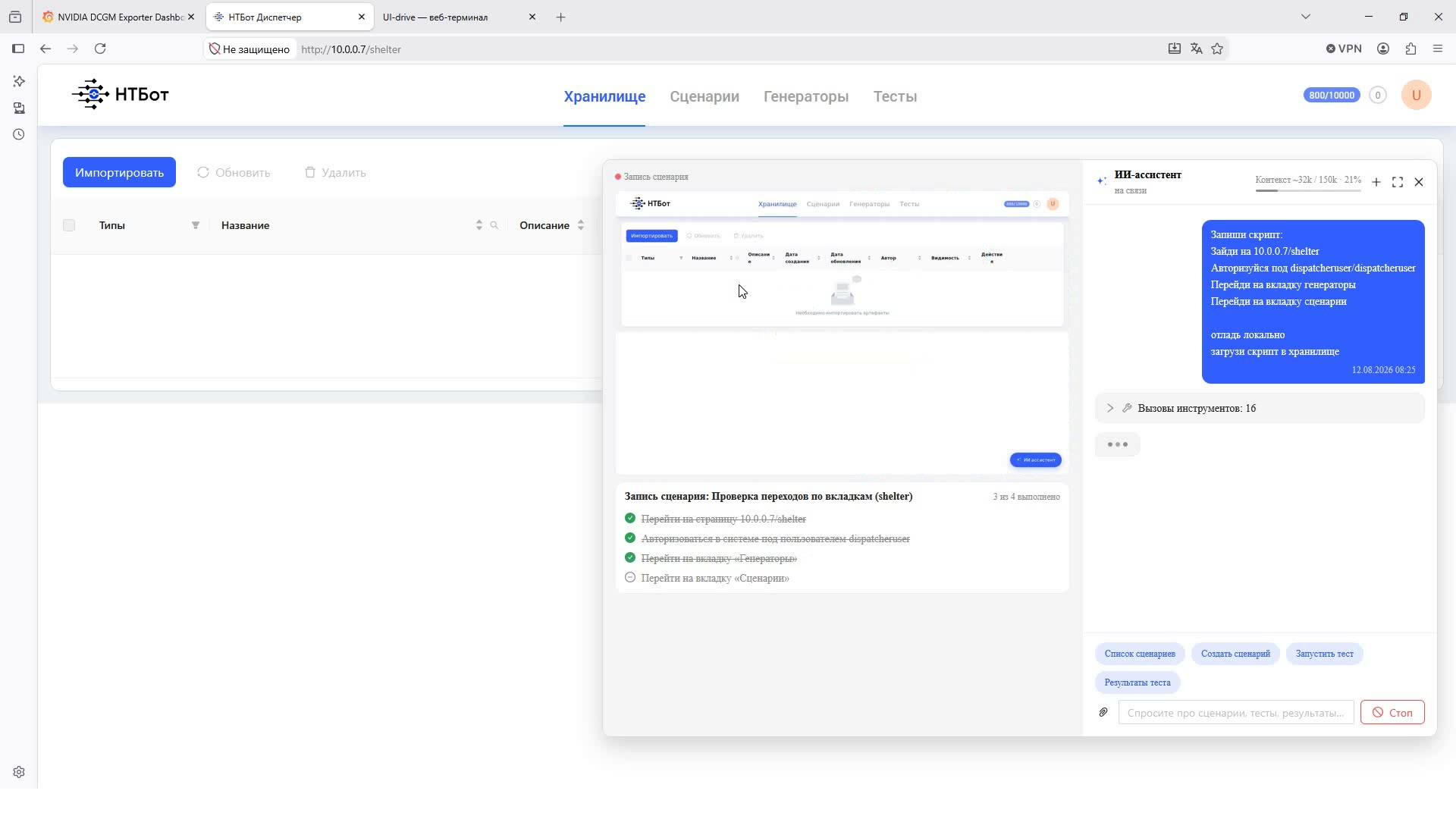
Task: Click the Запись сценария recording indicator
Action: (x=651, y=177)
